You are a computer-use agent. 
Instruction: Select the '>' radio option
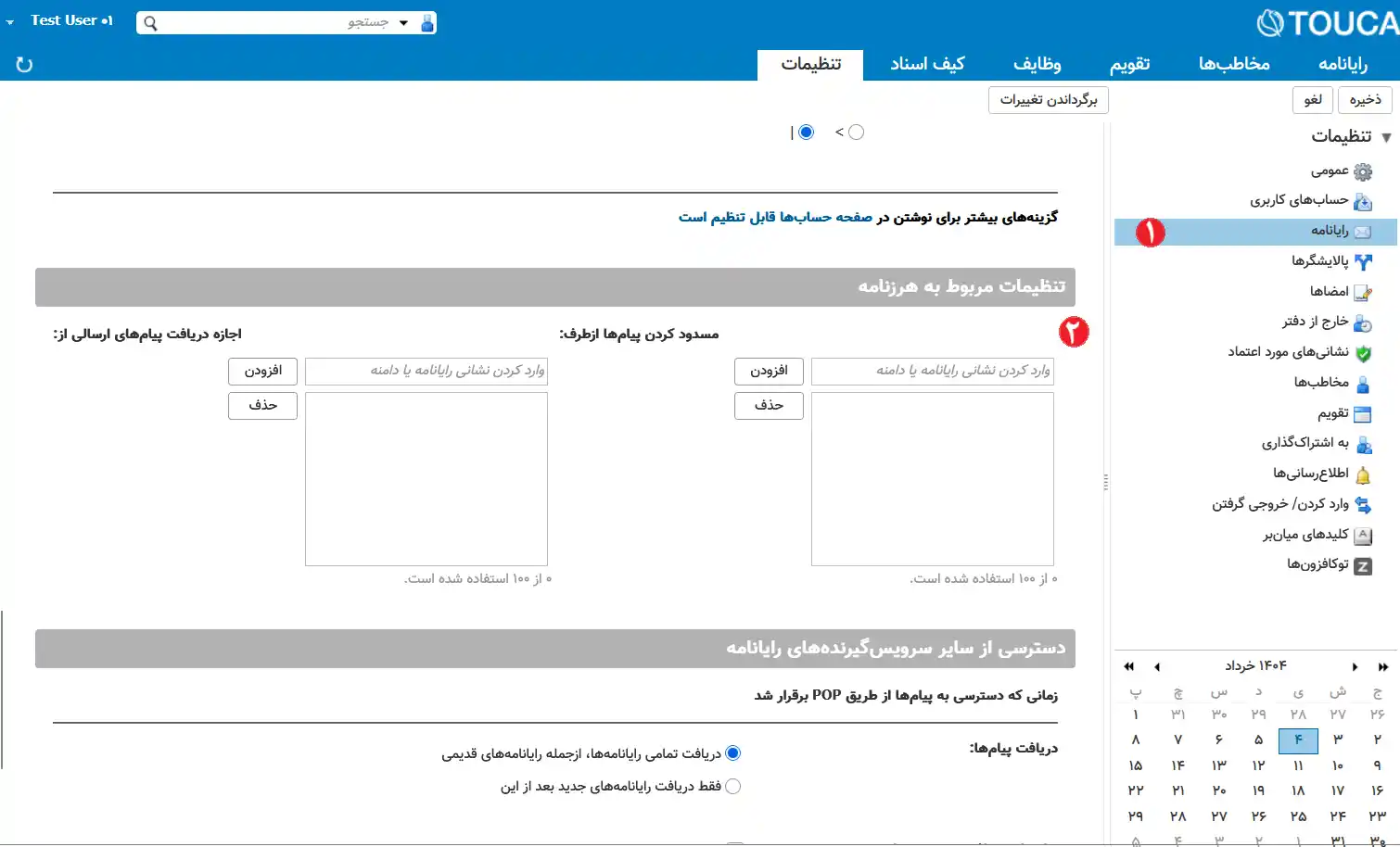click(856, 133)
